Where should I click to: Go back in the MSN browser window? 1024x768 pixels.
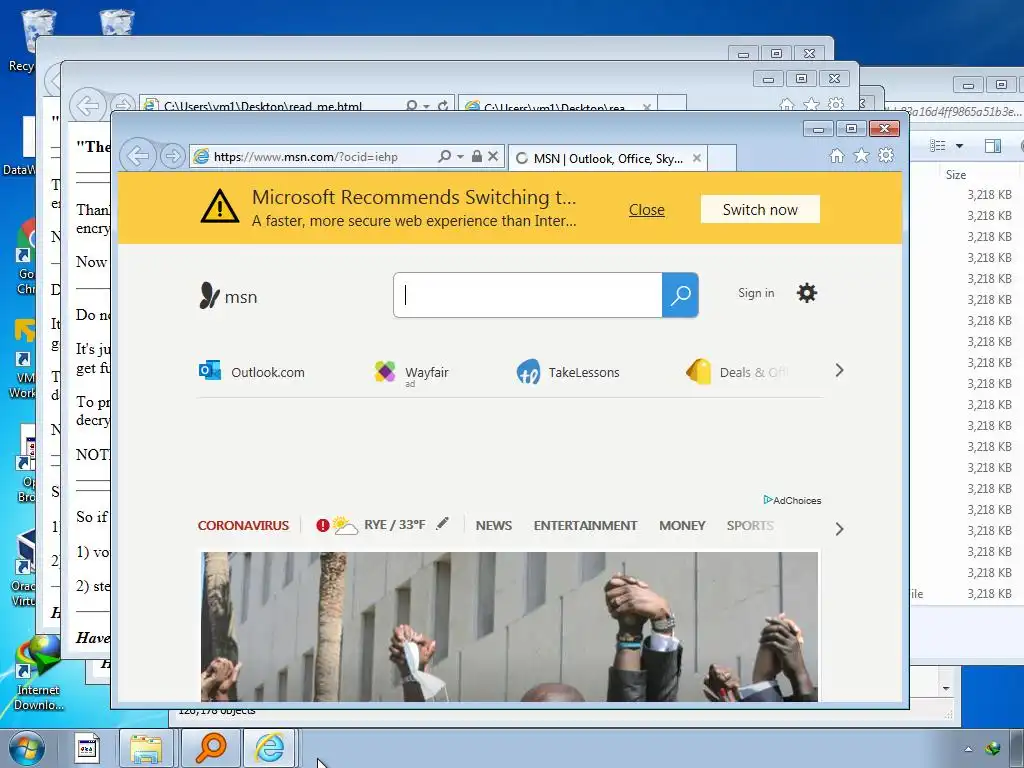tap(138, 156)
